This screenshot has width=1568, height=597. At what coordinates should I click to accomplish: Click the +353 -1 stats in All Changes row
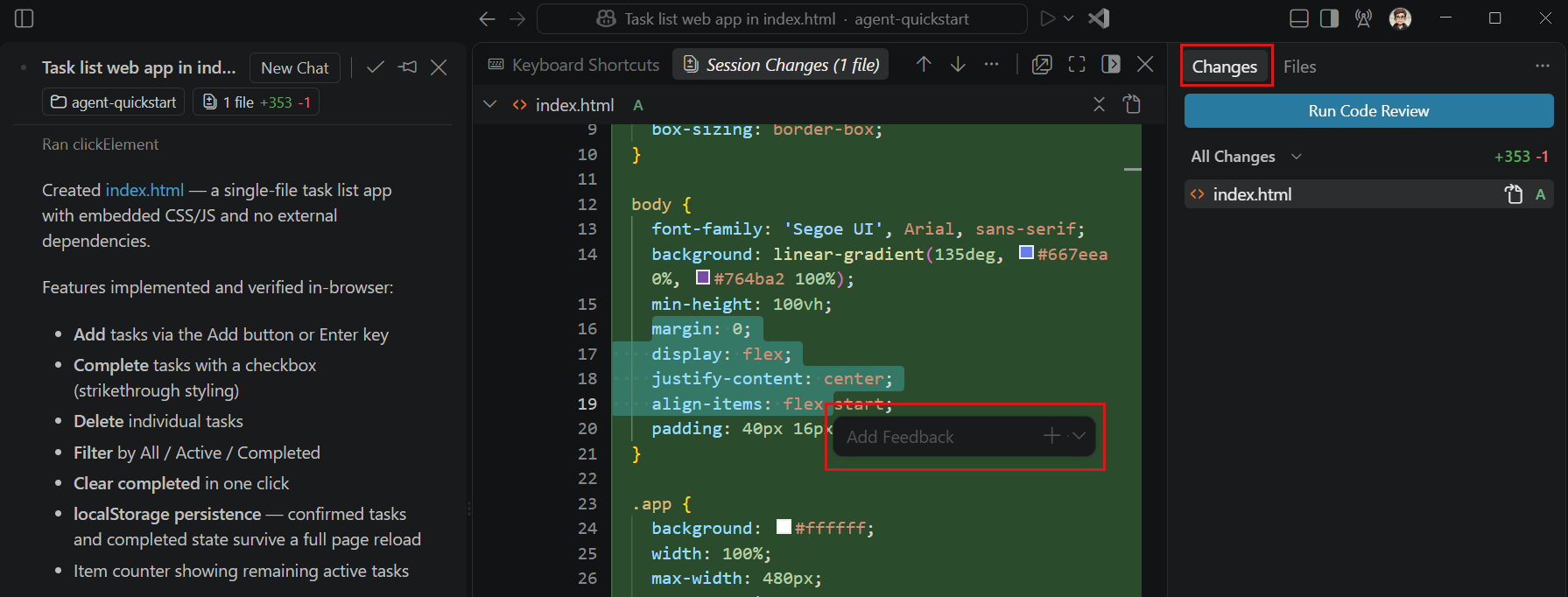1522,157
